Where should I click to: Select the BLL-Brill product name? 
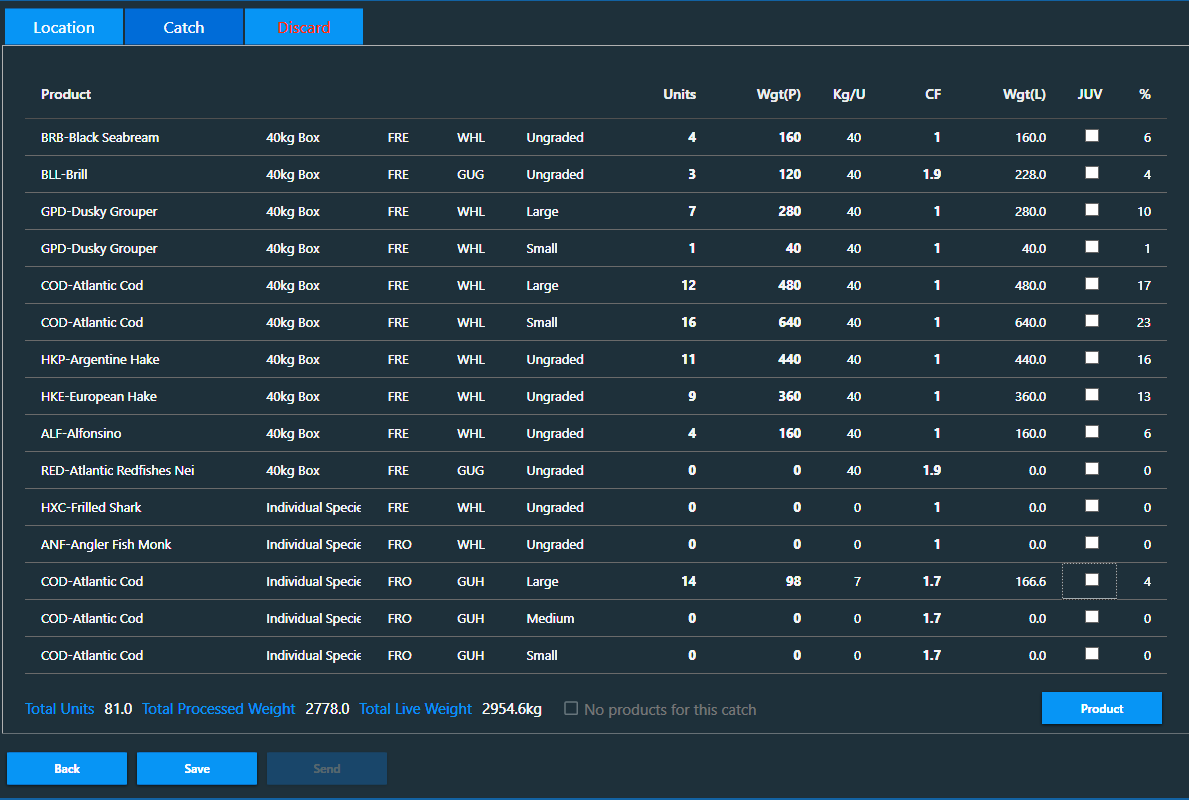coord(64,174)
